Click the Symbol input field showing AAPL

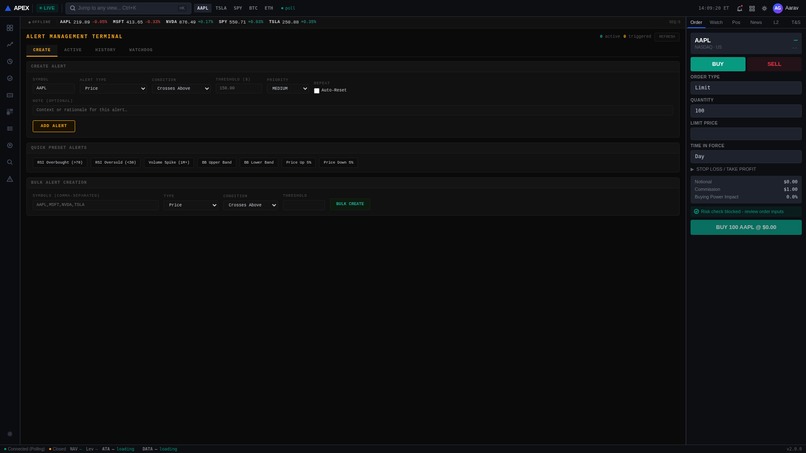tap(53, 88)
